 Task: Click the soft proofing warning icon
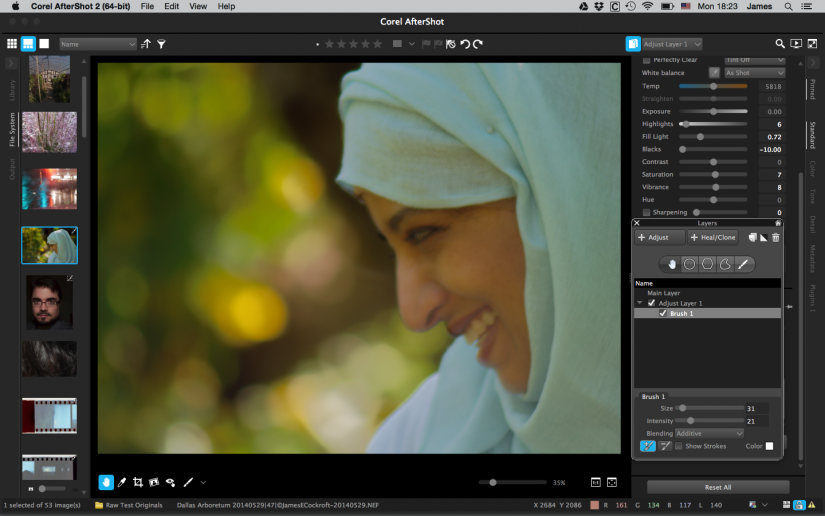[812, 505]
